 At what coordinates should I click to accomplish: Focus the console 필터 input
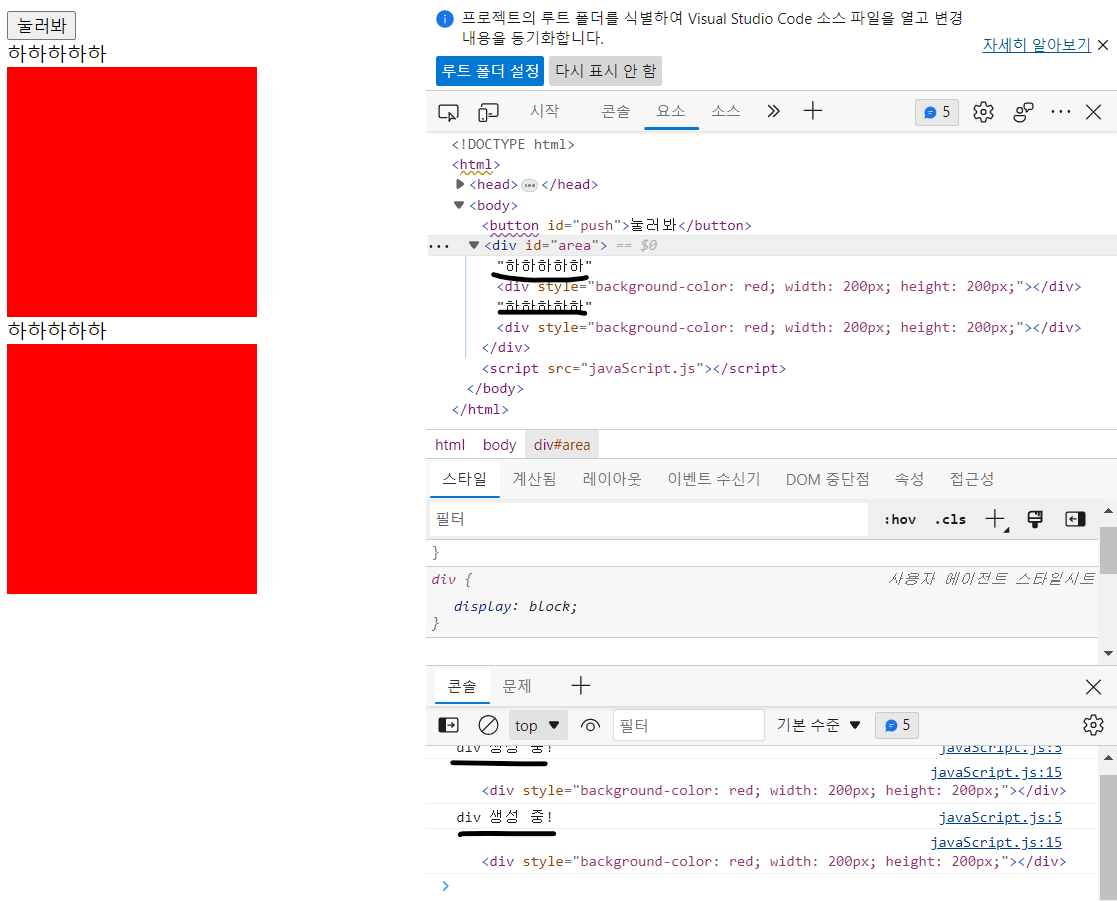click(x=689, y=726)
